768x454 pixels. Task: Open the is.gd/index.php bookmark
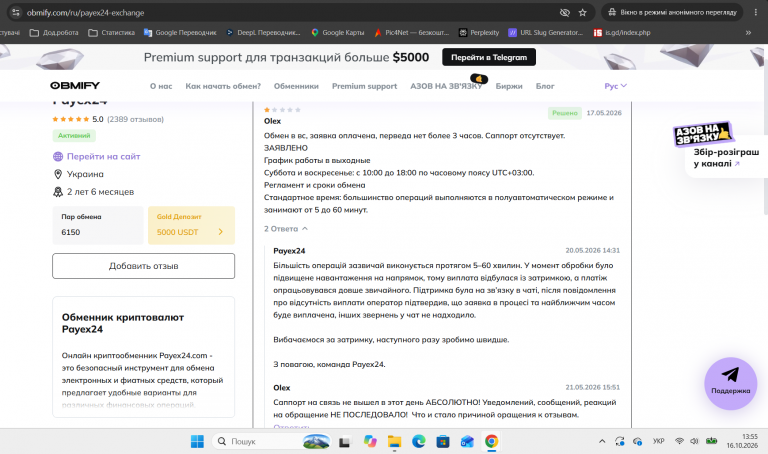[622, 33]
